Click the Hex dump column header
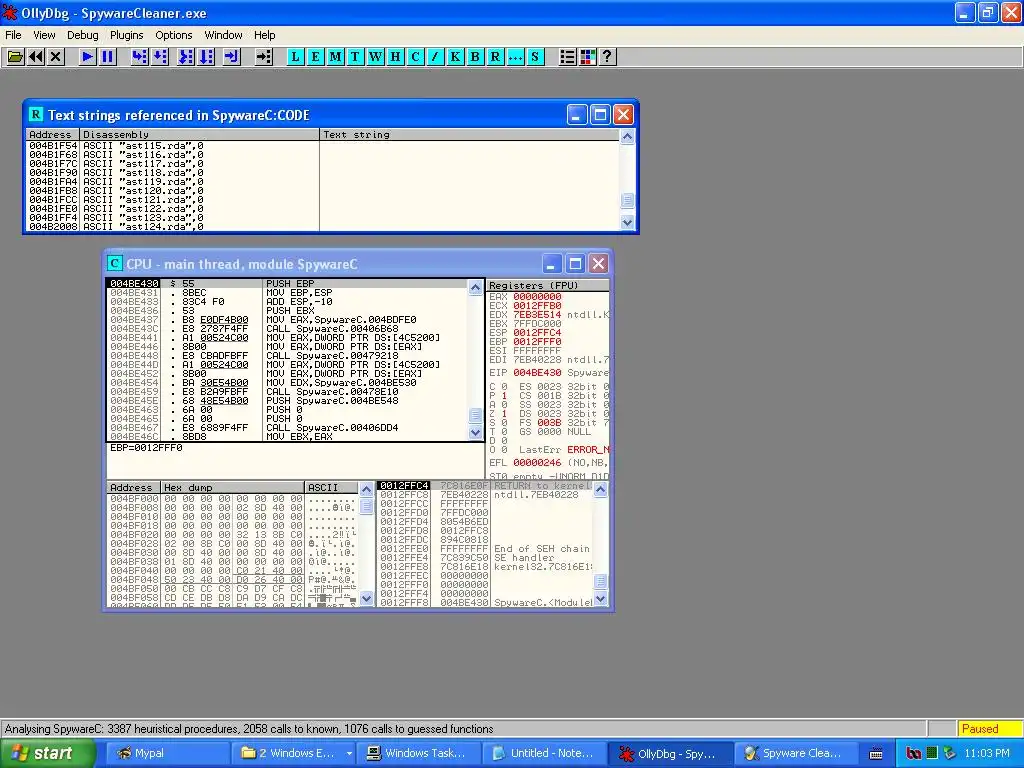The height and width of the screenshot is (768, 1024). click(x=232, y=487)
